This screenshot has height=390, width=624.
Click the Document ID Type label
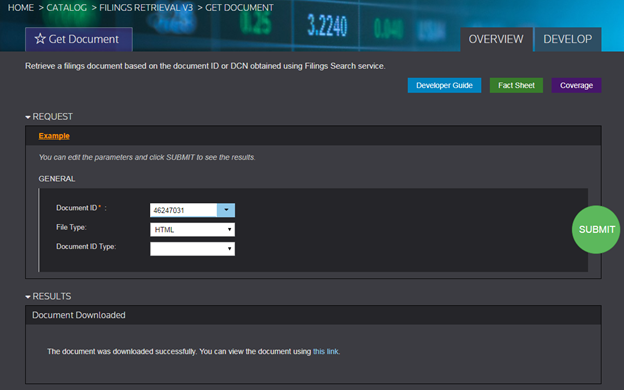click(86, 246)
